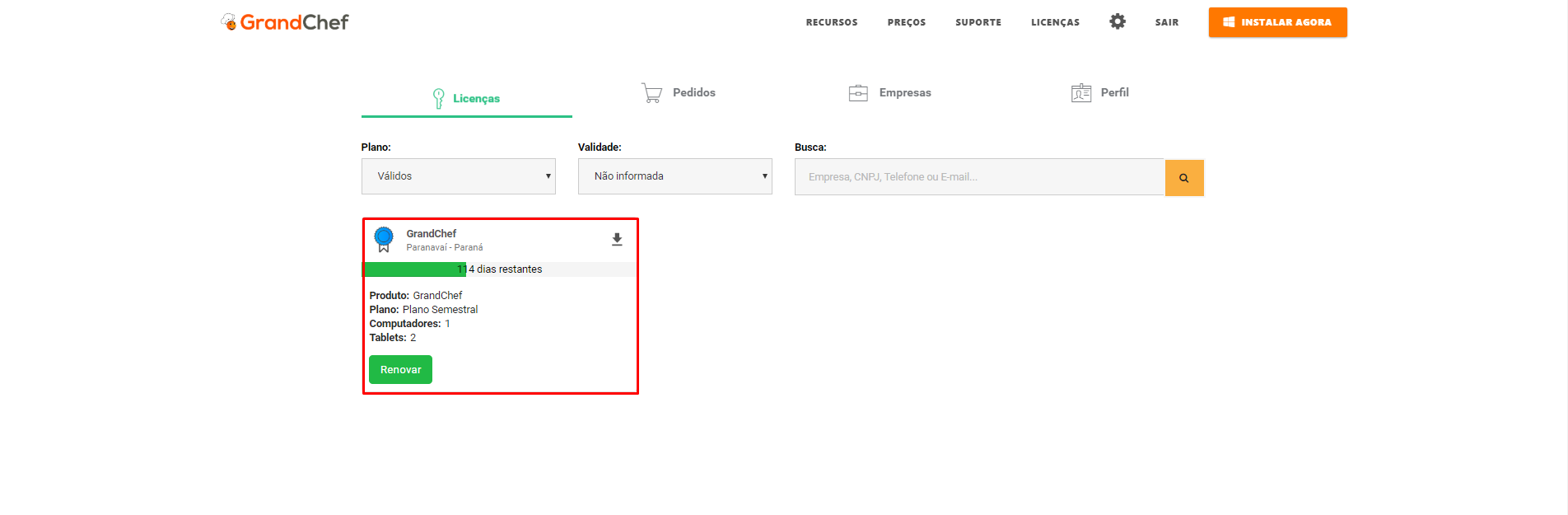Image resolution: width=1568 pixels, height=515 pixels.
Task: Click the download license icon
Action: coord(617,240)
